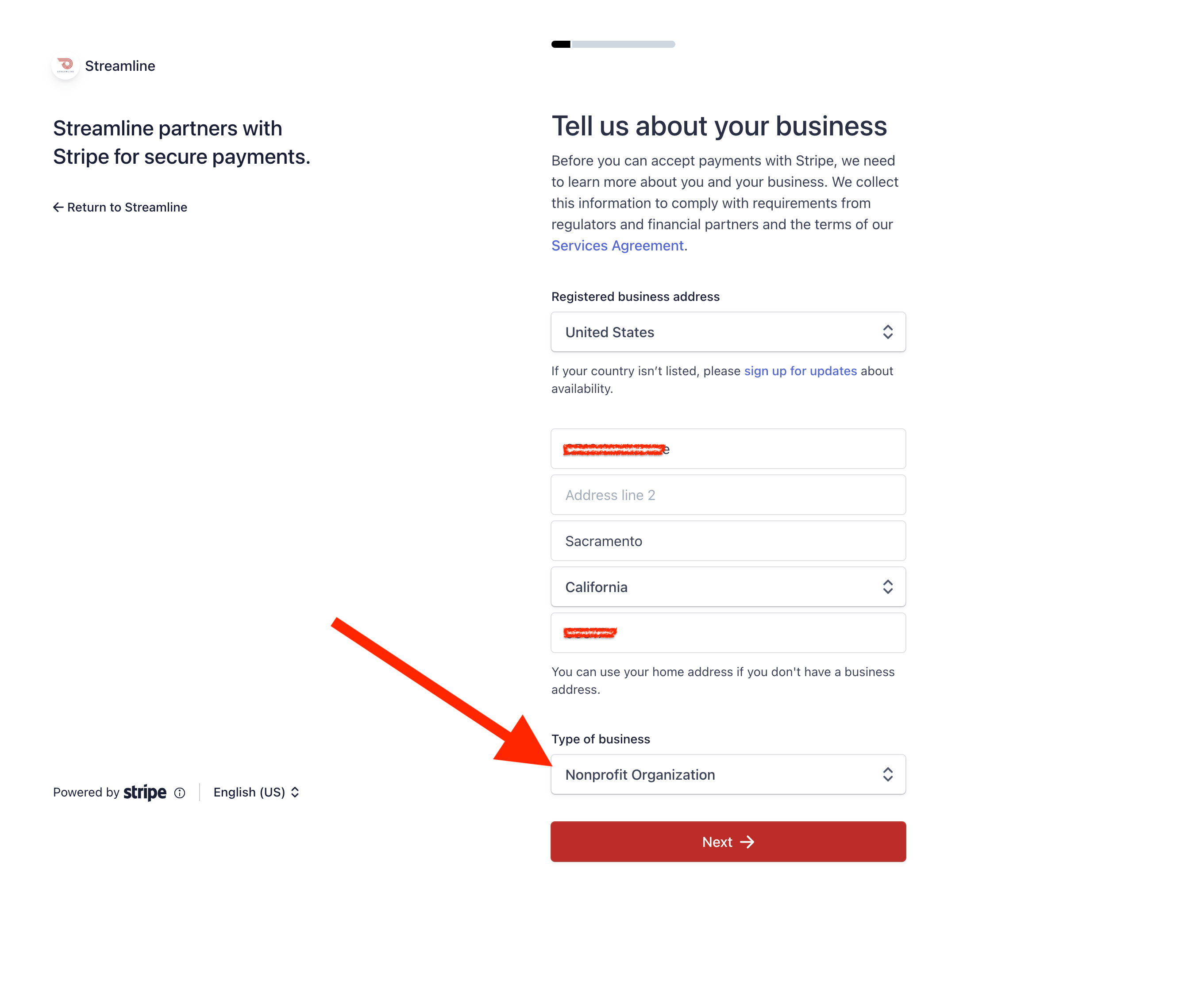1202x1008 pixels.
Task: Open the Services Agreement link
Action: click(x=617, y=246)
